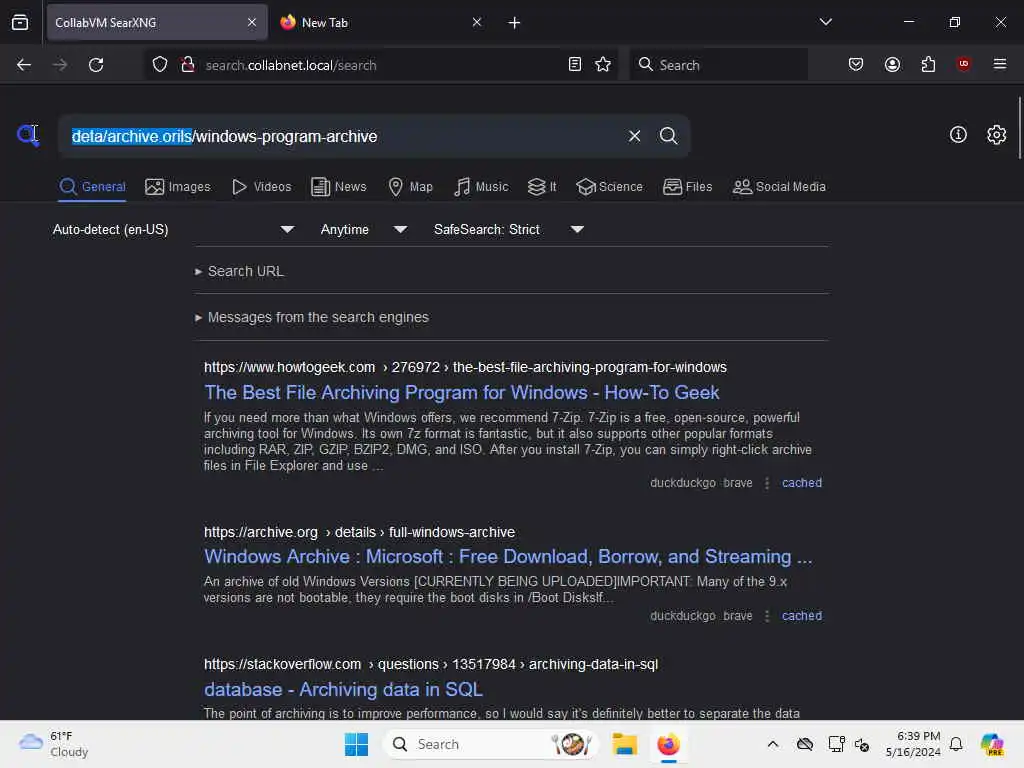Click the taskbar Search box
1024x768 pixels.
point(490,744)
